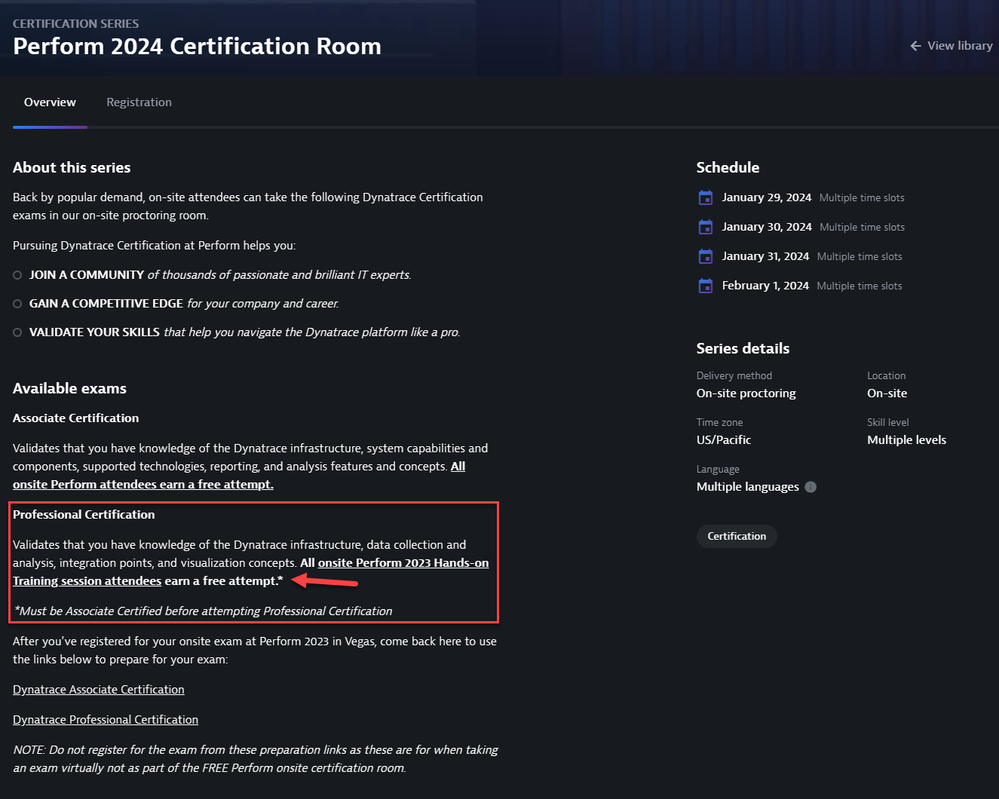Screen dimensions: 999x799
Task: Click 'Multiple time slots' for January 29, 2024
Action: (x=861, y=198)
